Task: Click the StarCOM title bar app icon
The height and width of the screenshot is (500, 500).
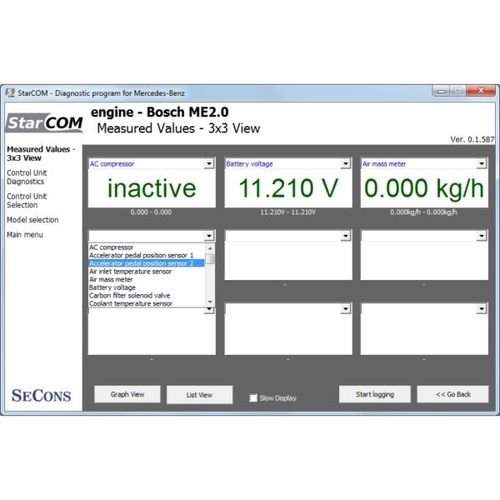Action: click(x=10, y=93)
